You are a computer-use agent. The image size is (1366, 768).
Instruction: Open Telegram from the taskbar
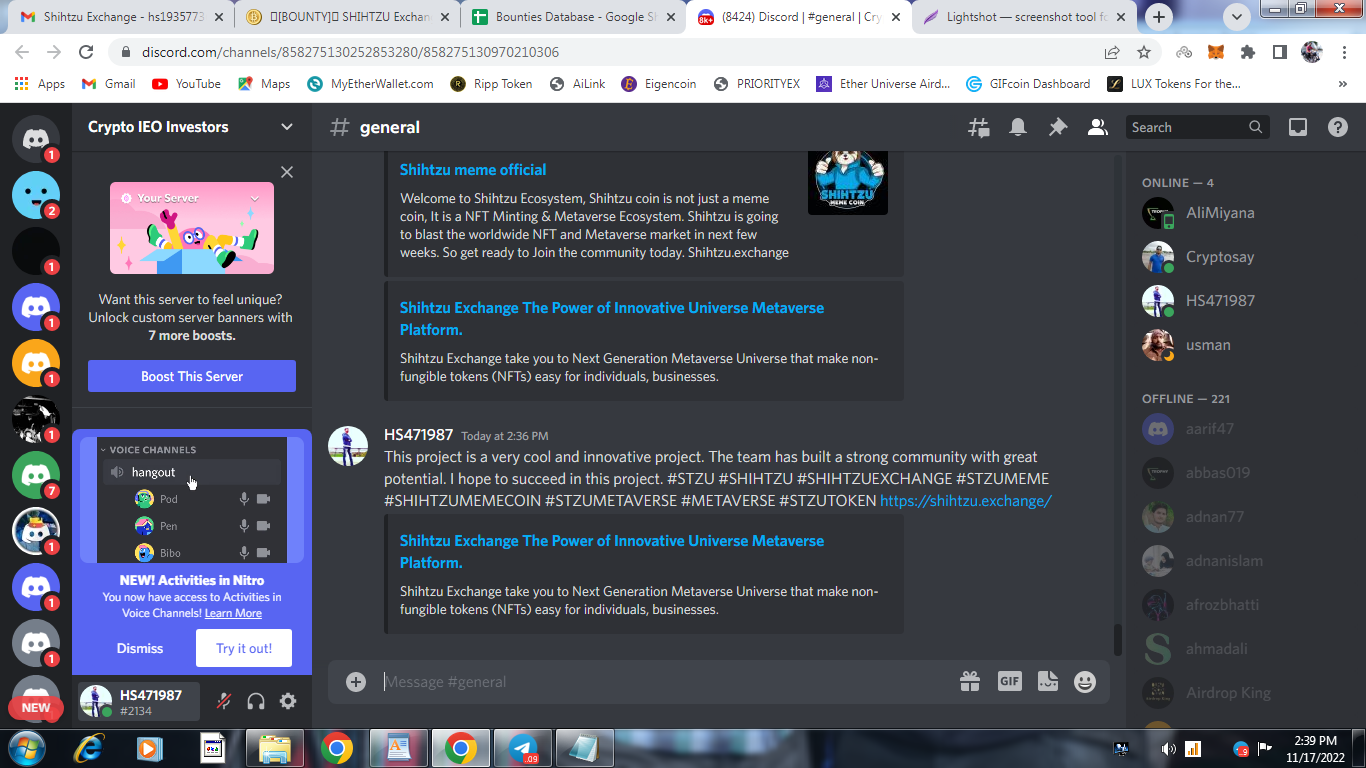point(523,747)
